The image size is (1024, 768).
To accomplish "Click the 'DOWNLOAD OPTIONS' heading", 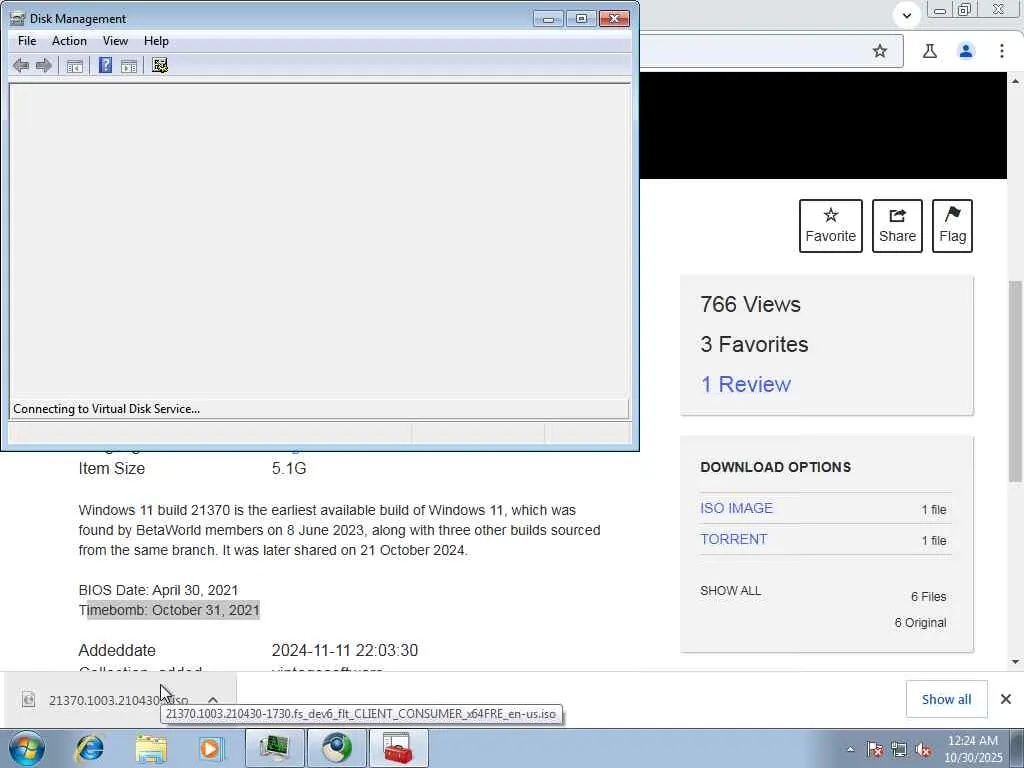I will pyautogui.click(x=775, y=467).
